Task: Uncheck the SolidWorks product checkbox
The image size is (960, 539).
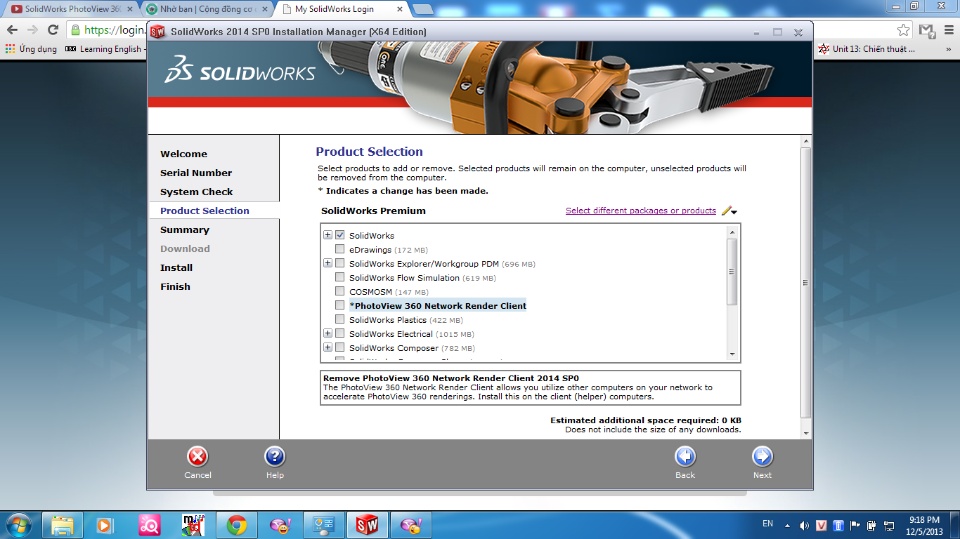Action: (x=340, y=235)
